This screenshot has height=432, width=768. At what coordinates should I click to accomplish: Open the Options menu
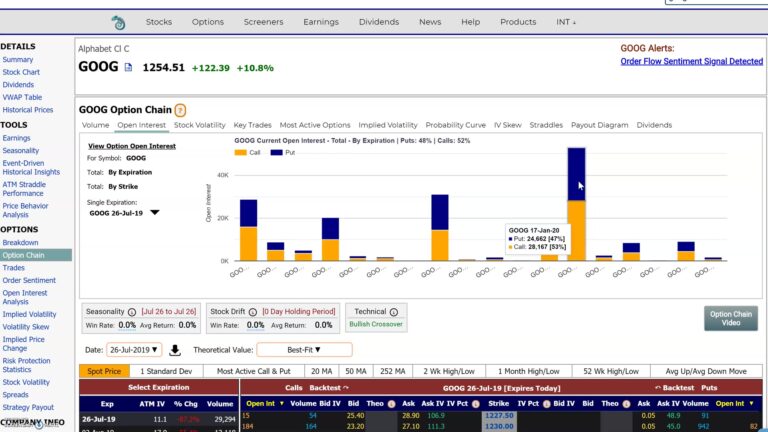coord(208,22)
